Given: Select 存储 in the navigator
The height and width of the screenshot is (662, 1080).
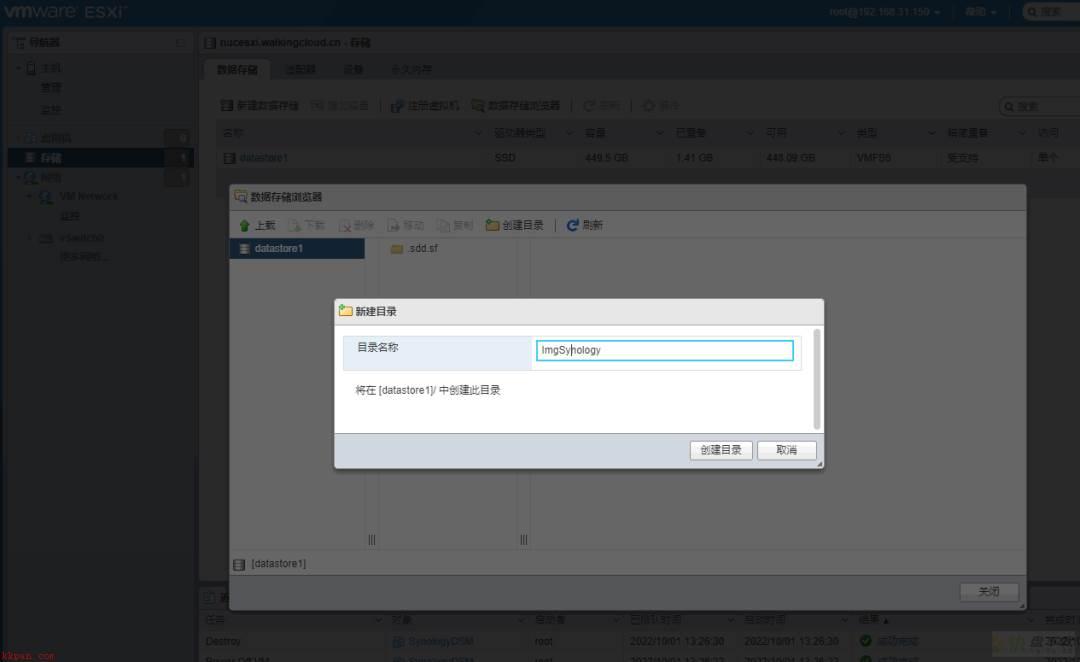Looking at the screenshot, I should pos(100,158).
